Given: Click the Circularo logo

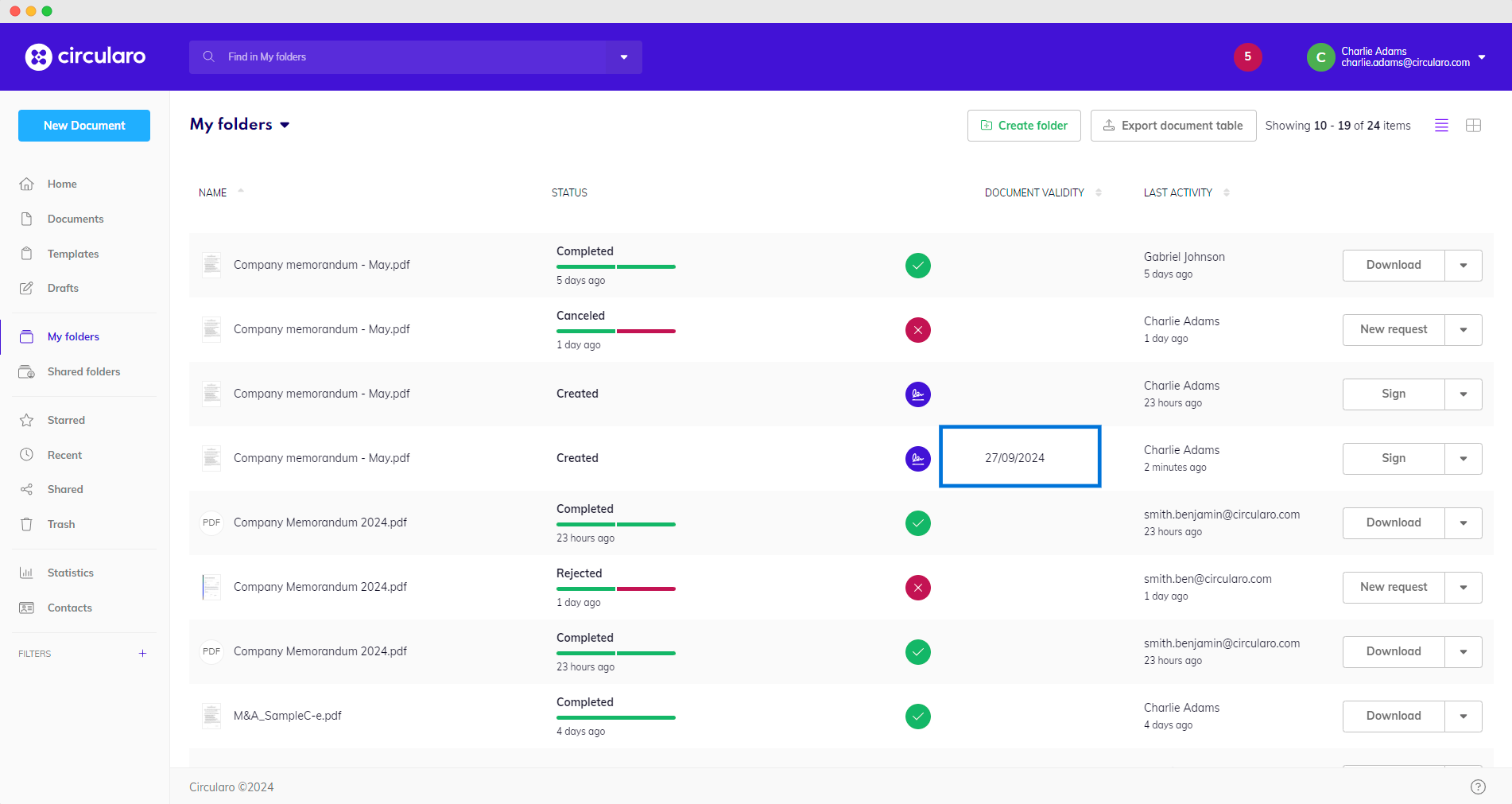Looking at the screenshot, I should (x=86, y=56).
